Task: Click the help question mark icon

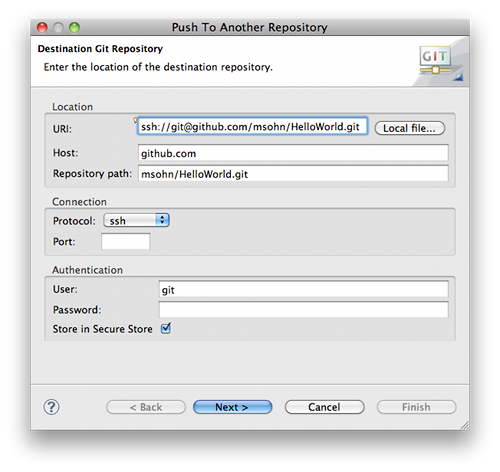Action: coord(51,407)
